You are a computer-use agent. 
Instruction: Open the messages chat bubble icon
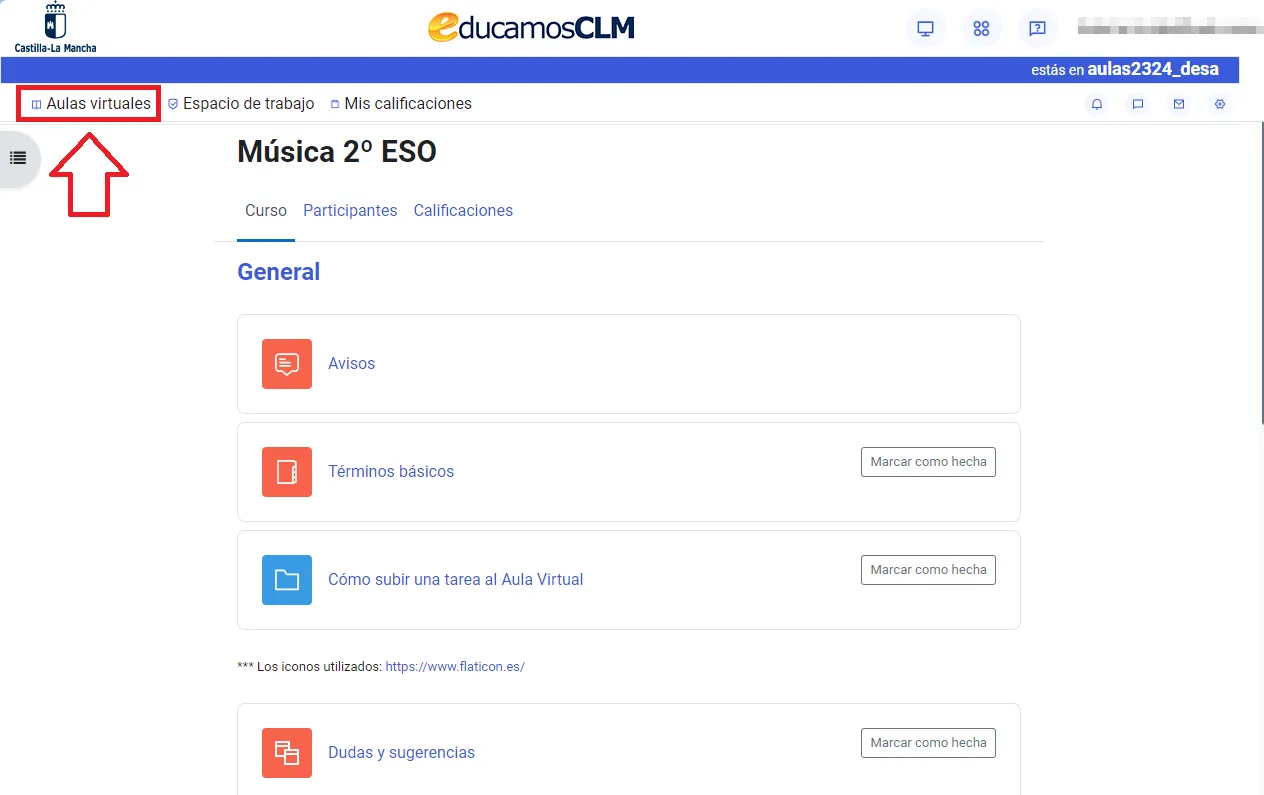click(x=1137, y=103)
